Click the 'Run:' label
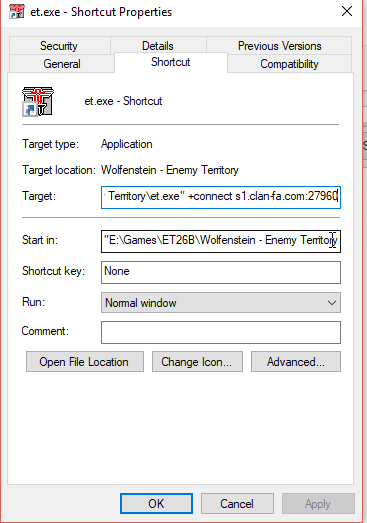367x523 pixels. click(x=33, y=302)
